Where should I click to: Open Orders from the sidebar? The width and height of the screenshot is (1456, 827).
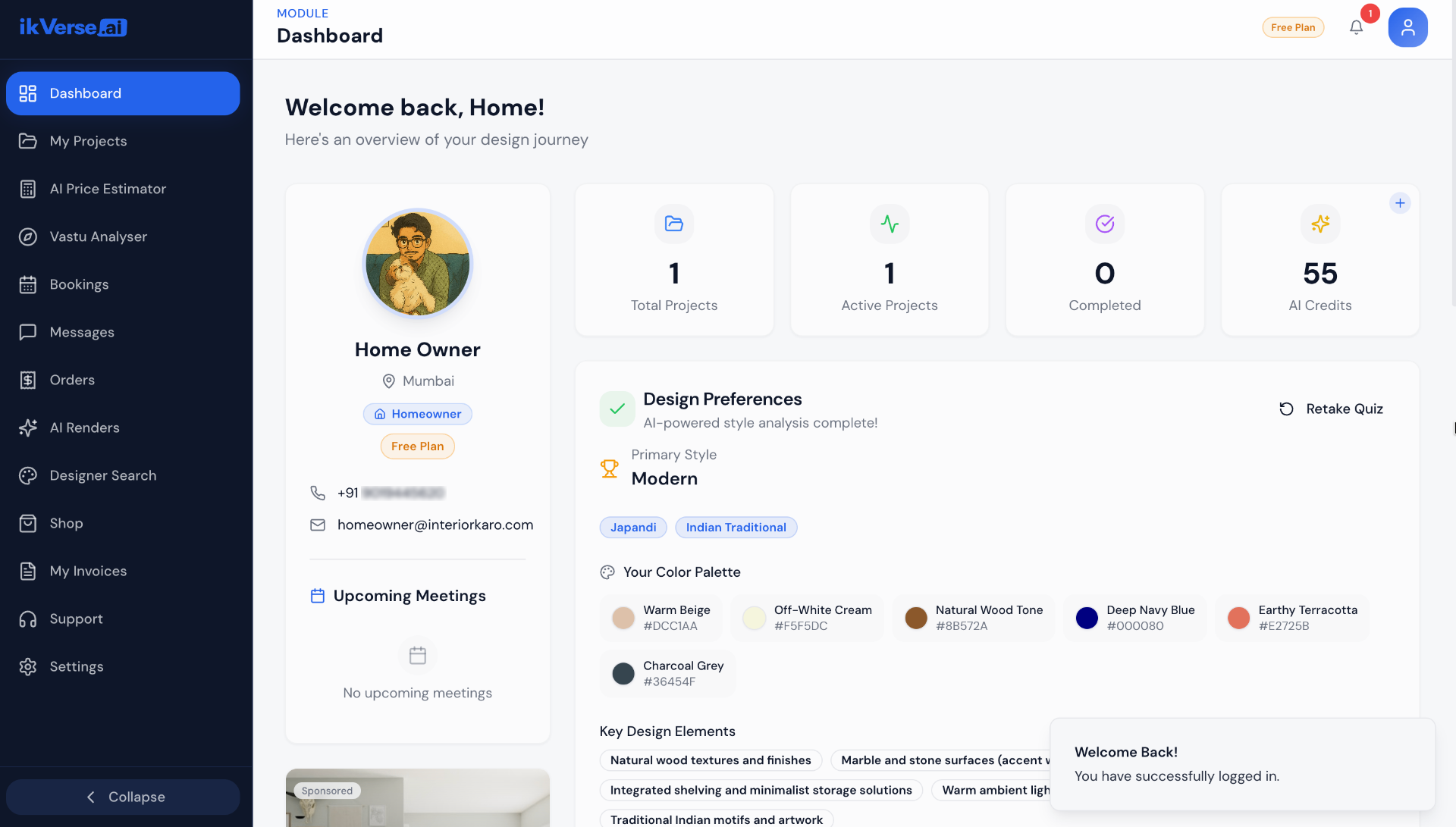(x=123, y=380)
